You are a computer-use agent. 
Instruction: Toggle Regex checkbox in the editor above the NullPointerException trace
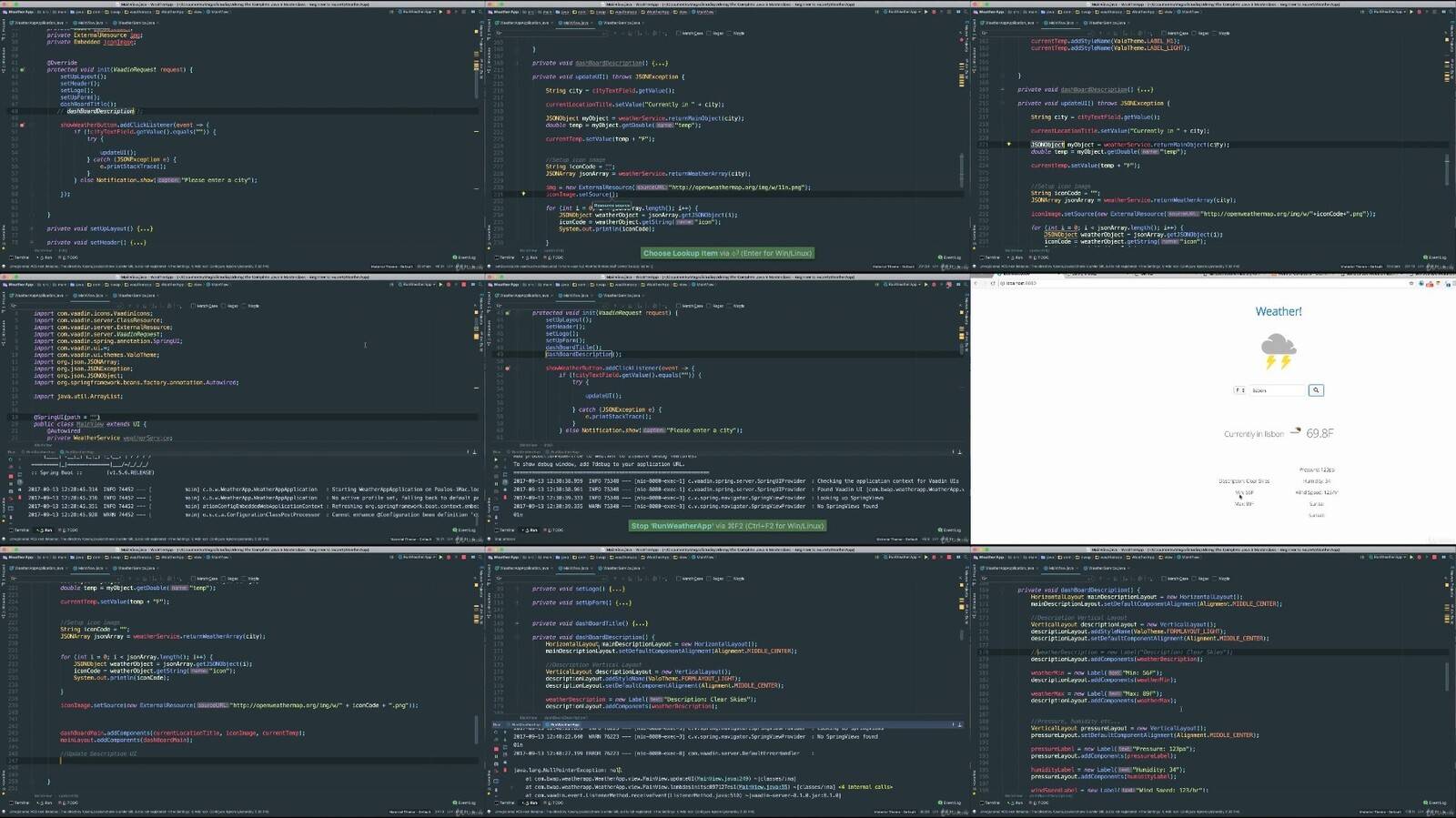[x=710, y=579]
